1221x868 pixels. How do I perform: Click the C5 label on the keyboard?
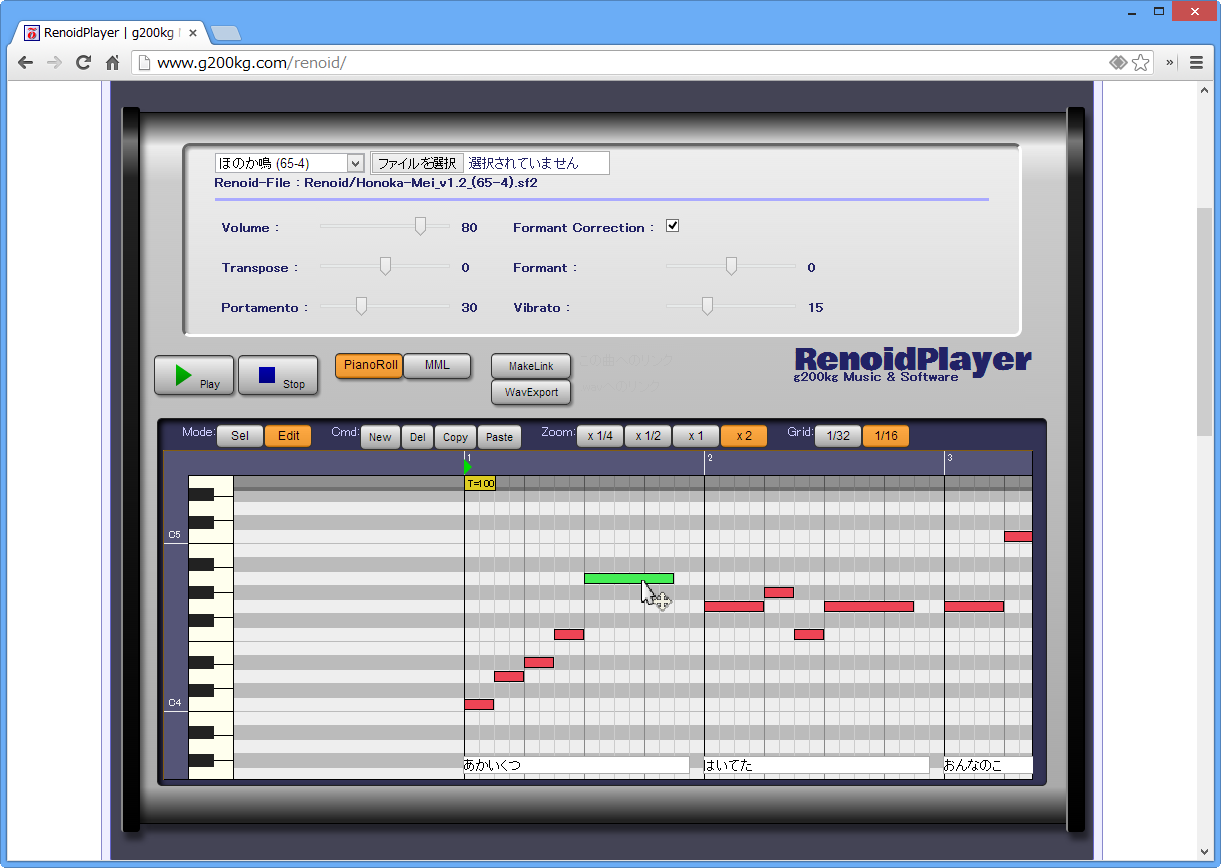[174, 535]
